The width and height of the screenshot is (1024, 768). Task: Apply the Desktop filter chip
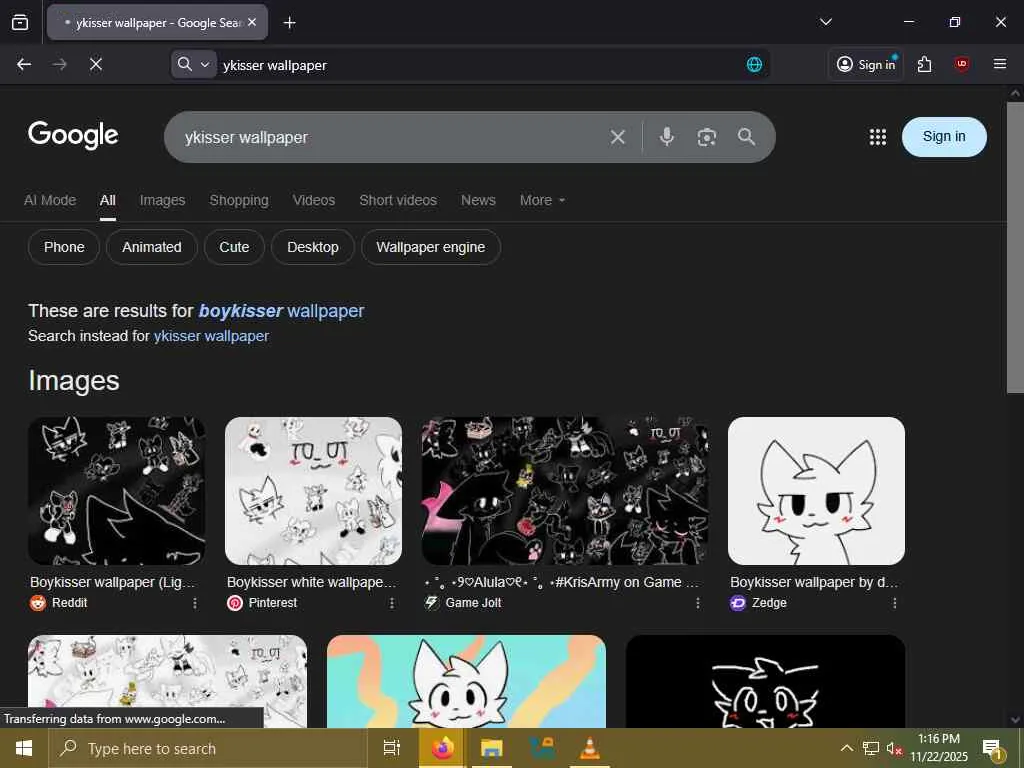(313, 248)
